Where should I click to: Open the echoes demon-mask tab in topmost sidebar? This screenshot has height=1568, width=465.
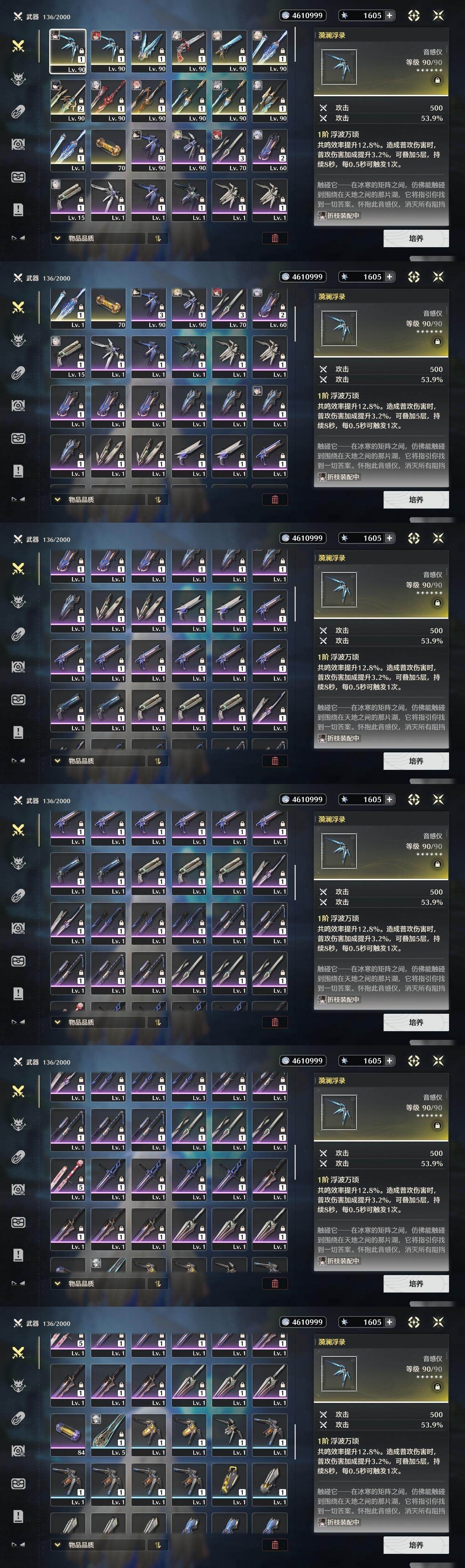tap(18, 78)
